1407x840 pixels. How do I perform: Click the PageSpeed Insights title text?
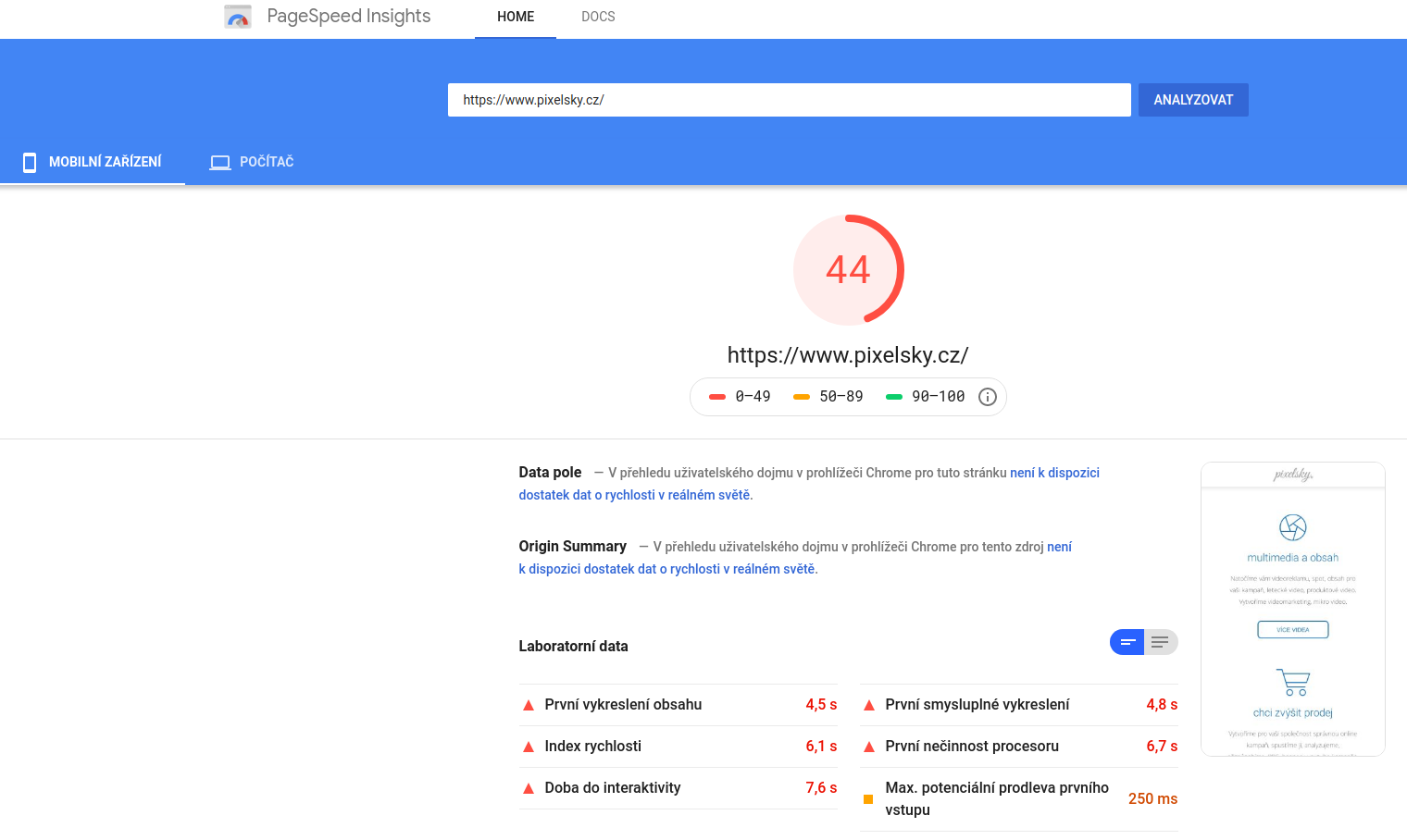coord(349,16)
